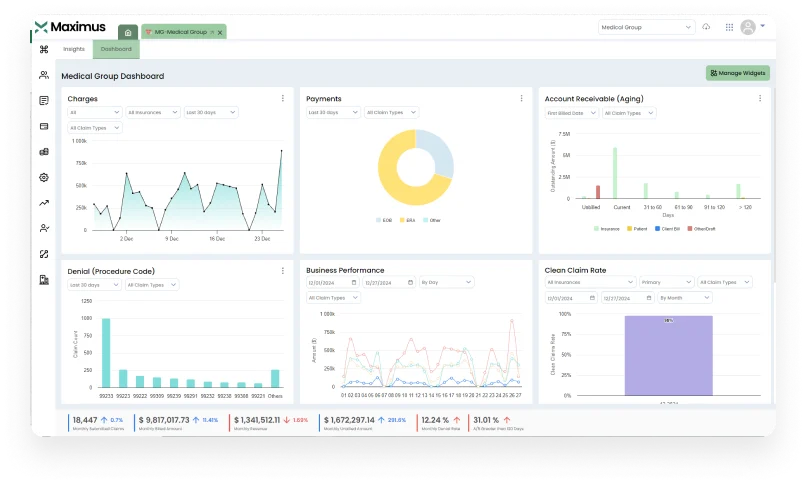806x484 pixels.
Task: Close the MG-Medical Group tab
Action: pos(220,33)
